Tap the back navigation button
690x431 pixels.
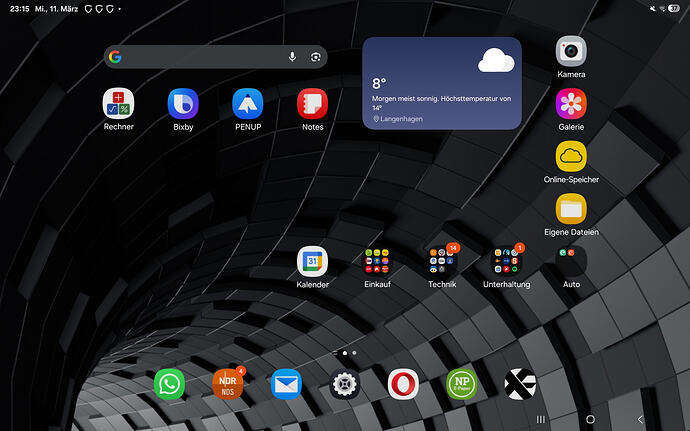point(640,419)
